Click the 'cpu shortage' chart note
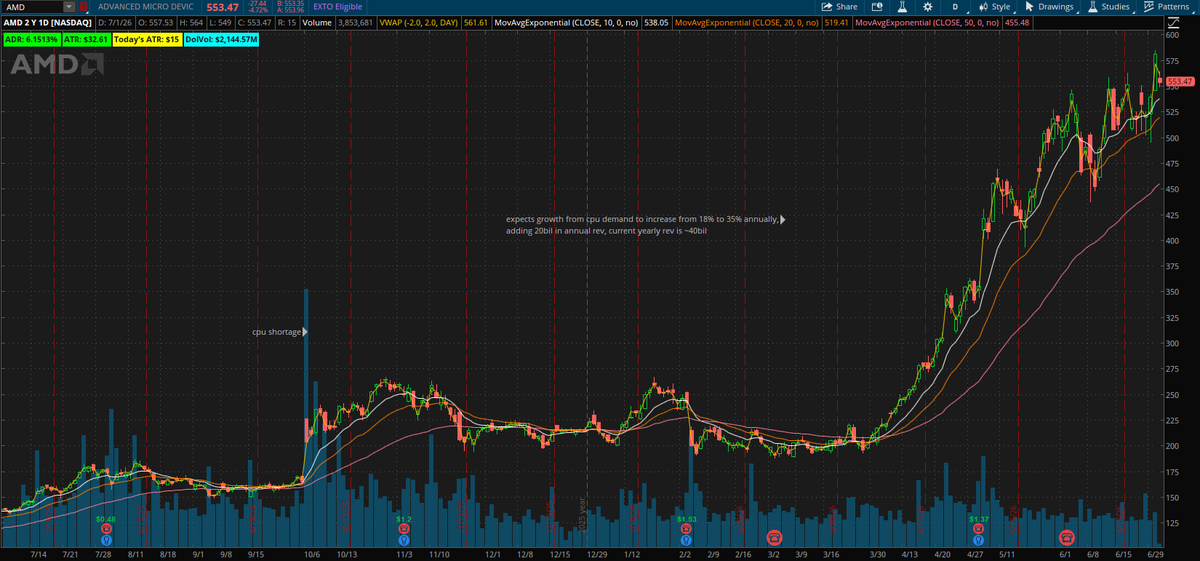Screen dimensions: 1200x561 pyautogui.click(x=276, y=331)
